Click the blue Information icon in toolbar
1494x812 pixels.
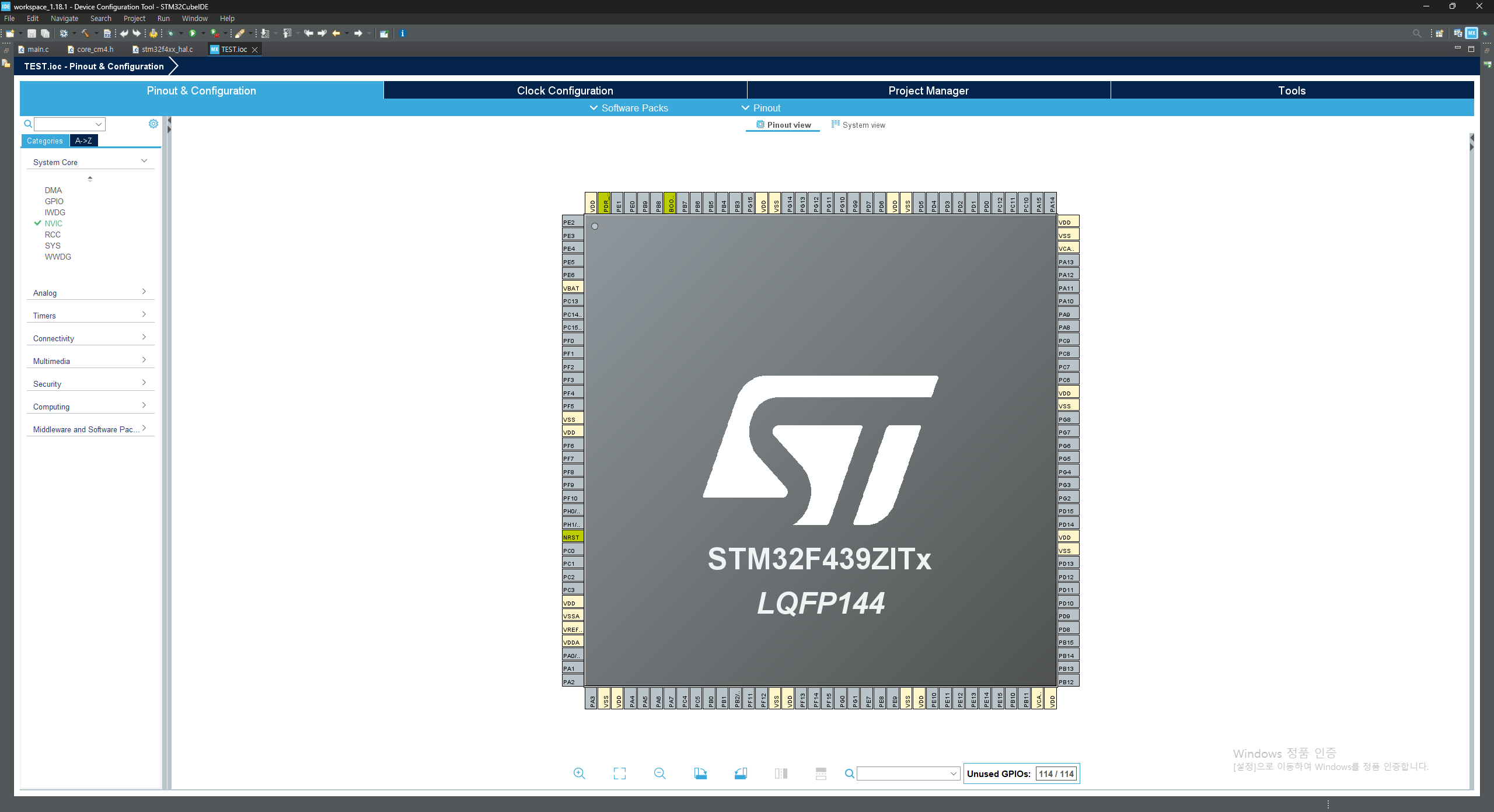pyautogui.click(x=402, y=33)
